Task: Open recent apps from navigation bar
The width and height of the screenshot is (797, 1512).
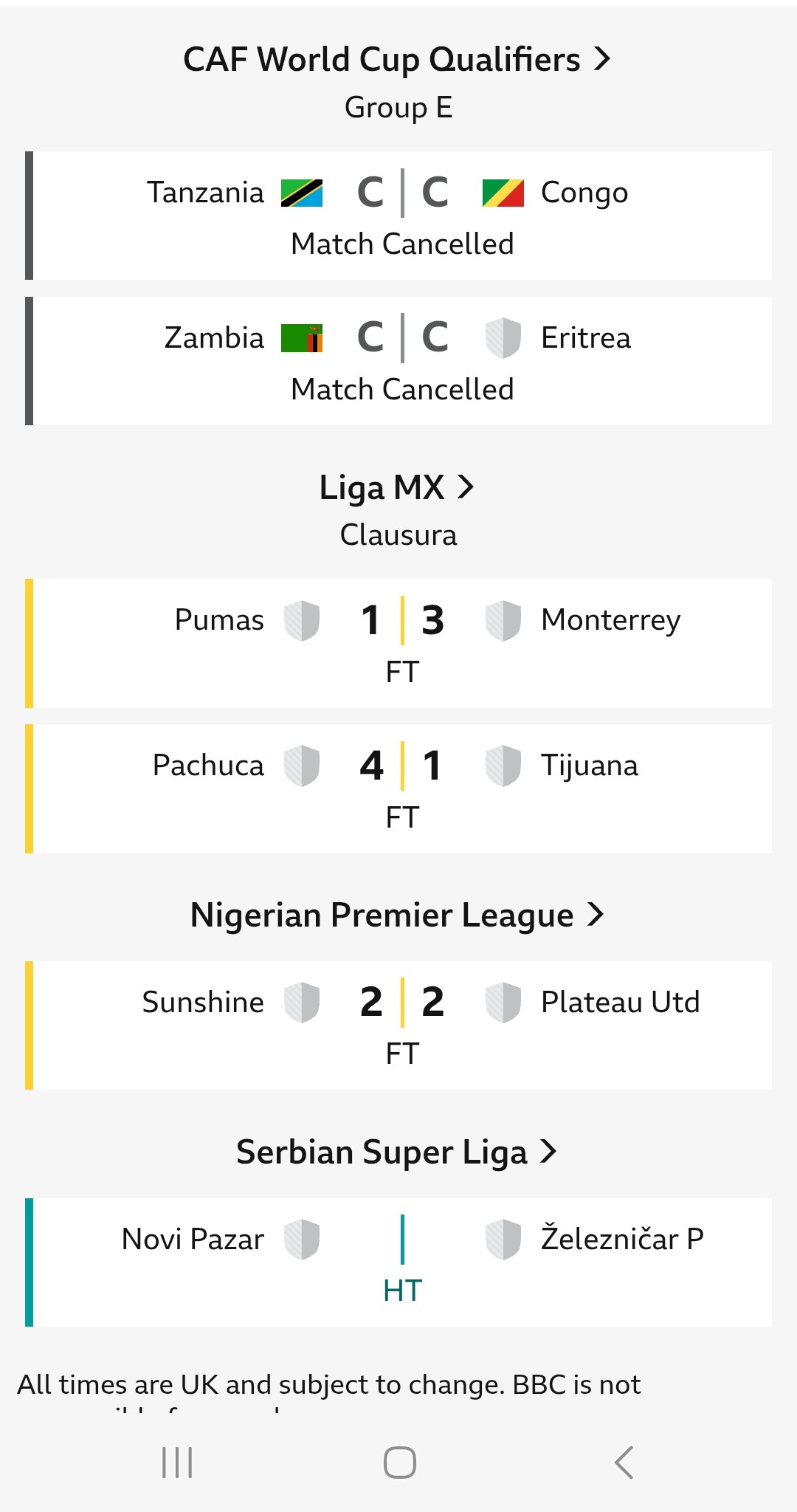Action: [177, 1463]
